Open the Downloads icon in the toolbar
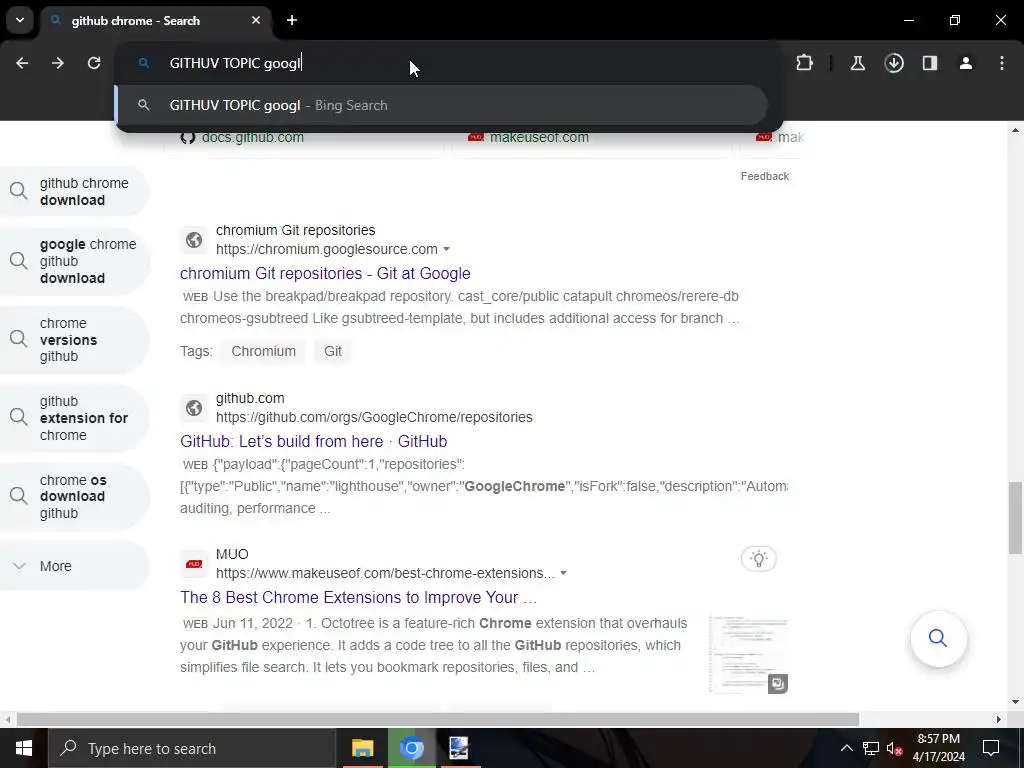 (x=894, y=63)
